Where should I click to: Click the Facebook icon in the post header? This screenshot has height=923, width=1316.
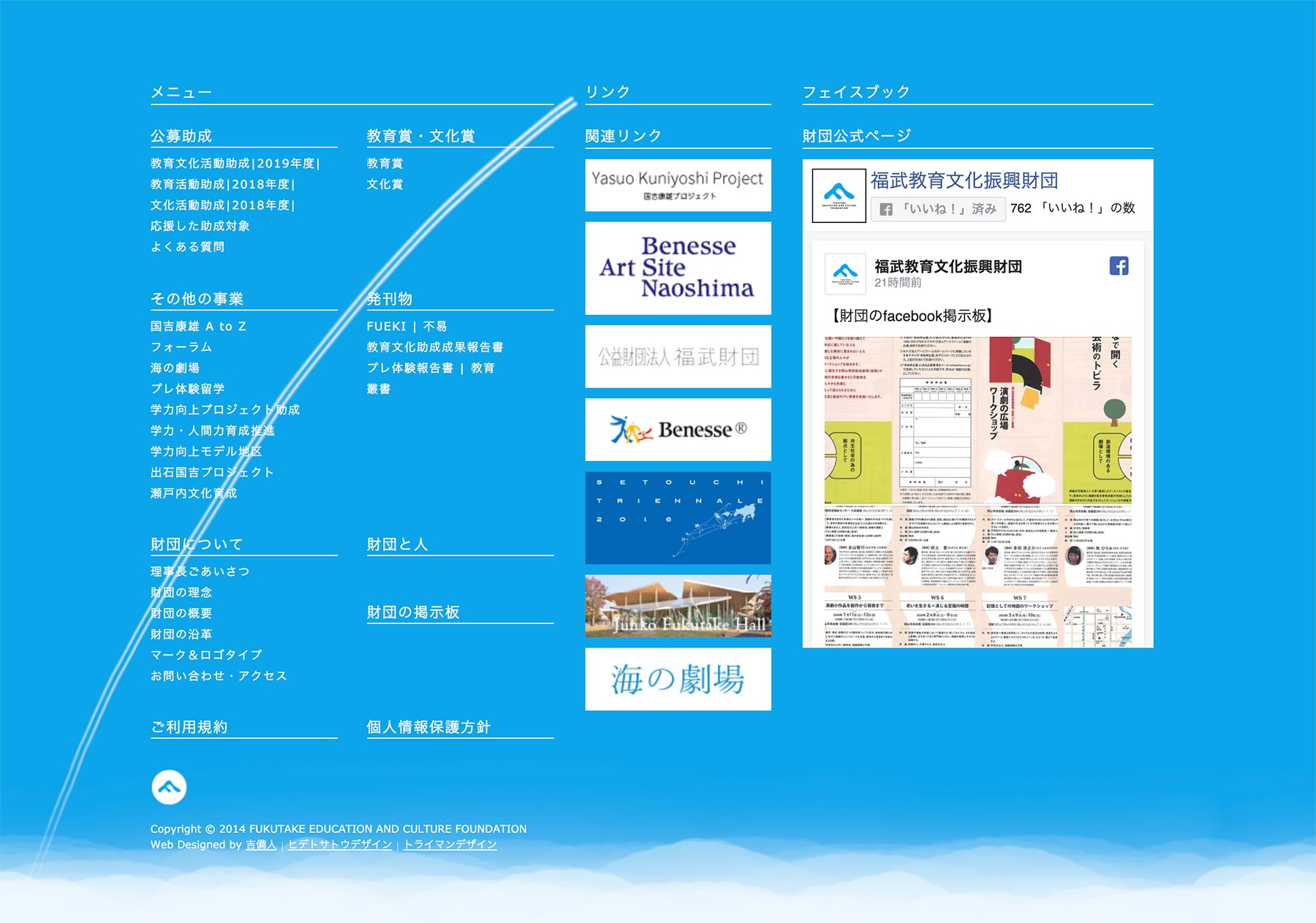coord(1119,266)
